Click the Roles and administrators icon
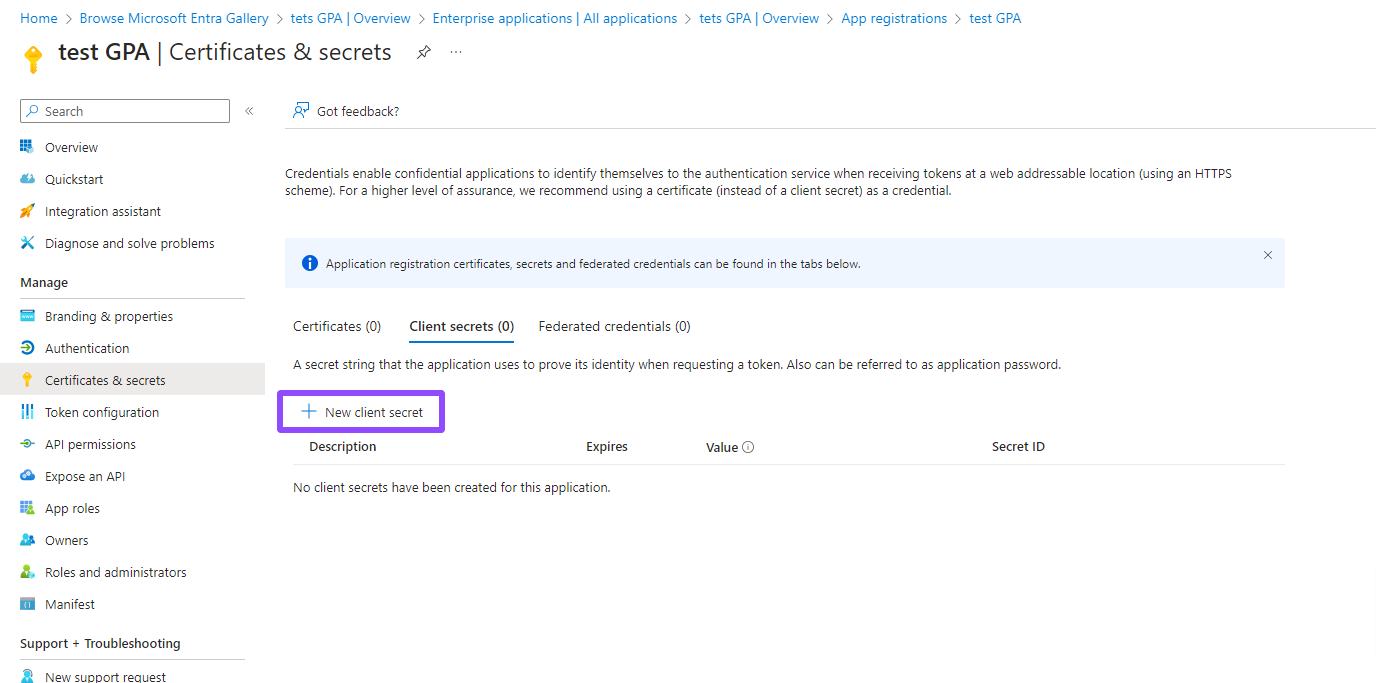Screen dimensions: 1376x683 point(27,572)
